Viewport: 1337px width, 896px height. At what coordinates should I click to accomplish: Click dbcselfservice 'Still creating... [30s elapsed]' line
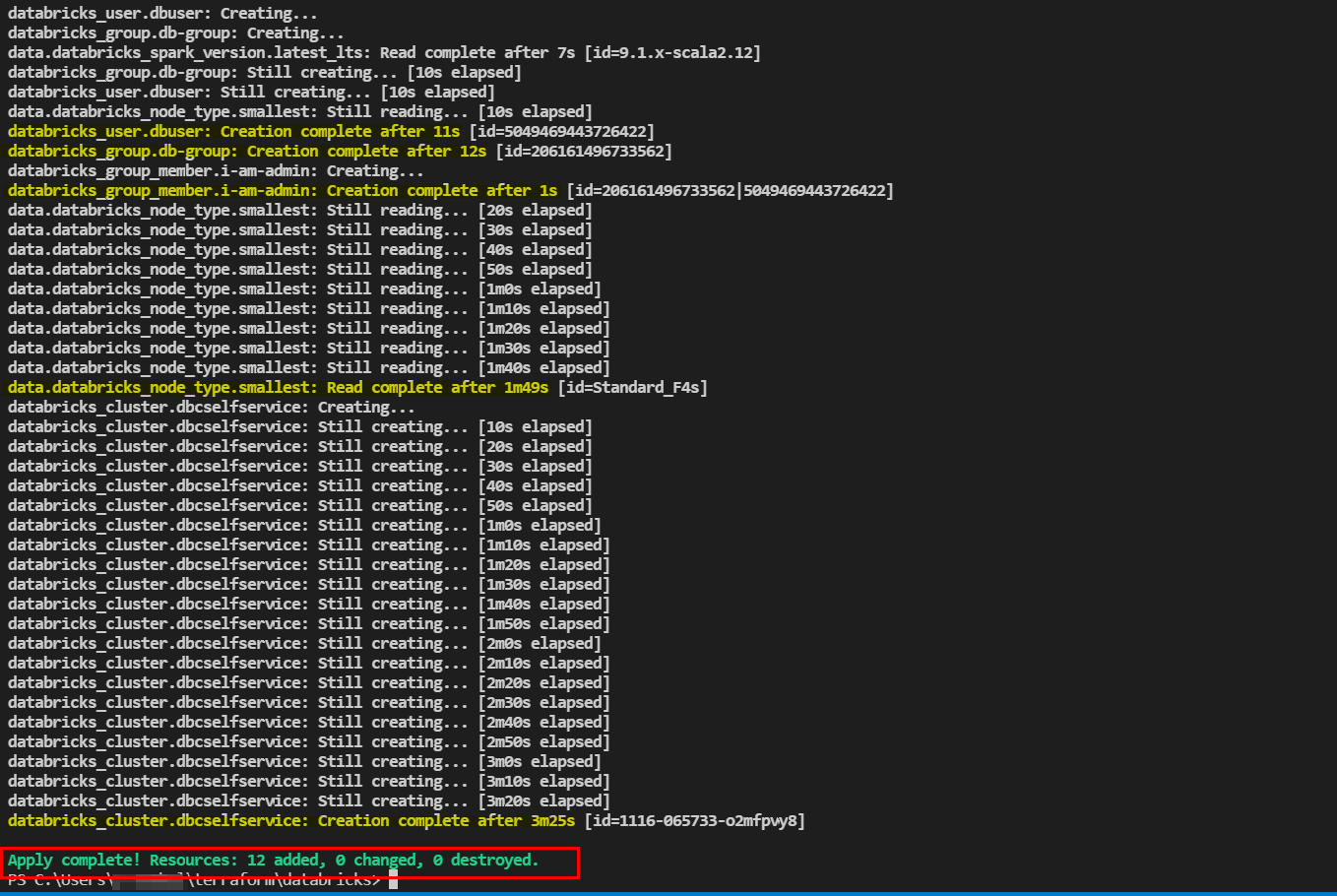pos(300,467)
